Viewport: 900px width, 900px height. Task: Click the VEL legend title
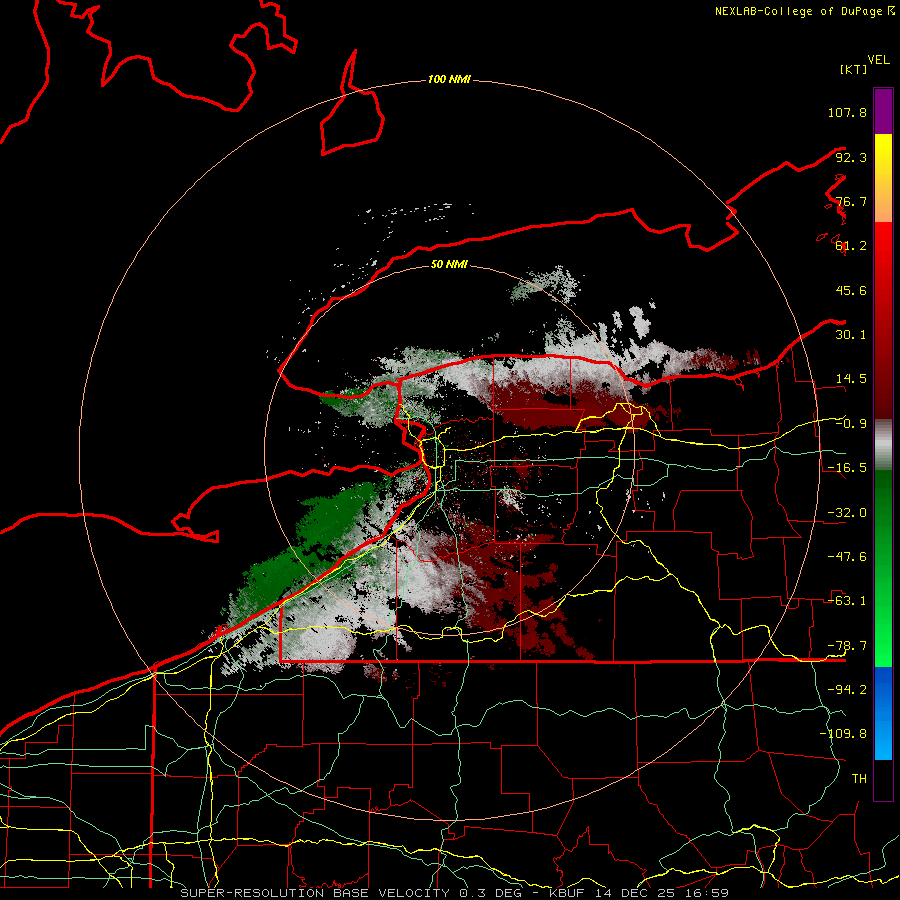[x=878, y=60]
